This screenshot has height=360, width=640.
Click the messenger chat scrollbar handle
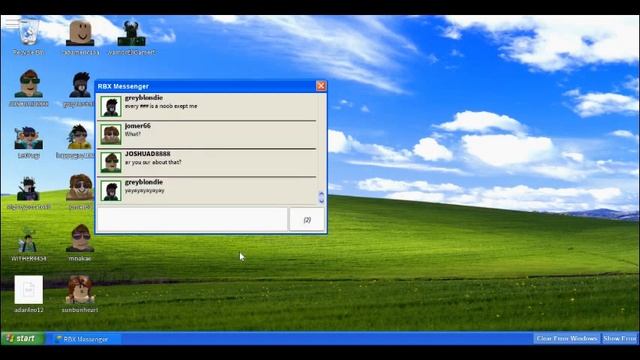tap(321, 198)
